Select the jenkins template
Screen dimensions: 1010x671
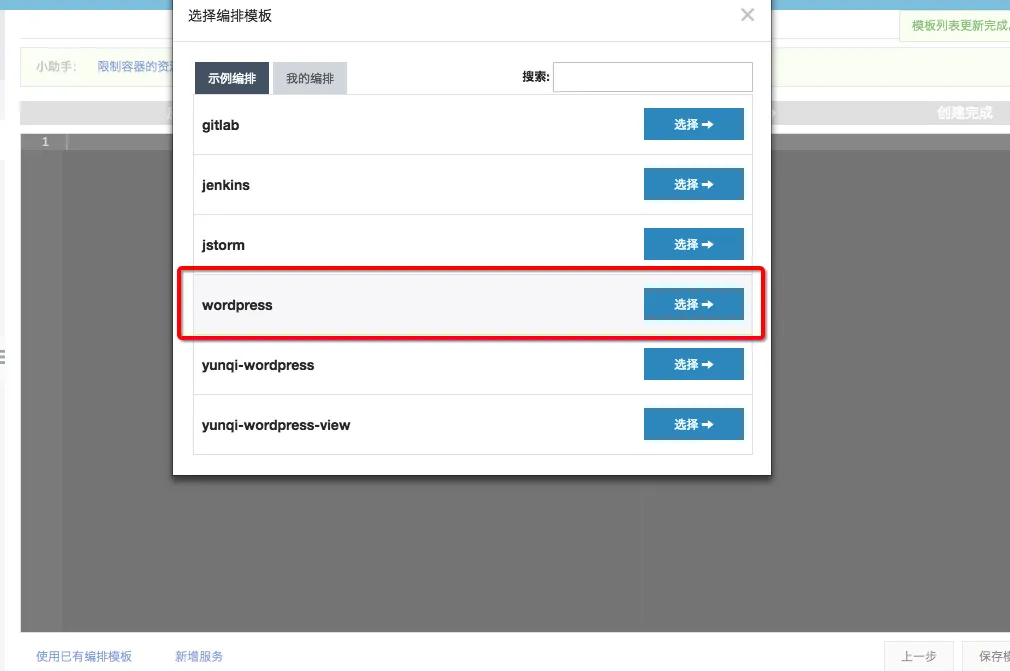(x=694, y=184)
